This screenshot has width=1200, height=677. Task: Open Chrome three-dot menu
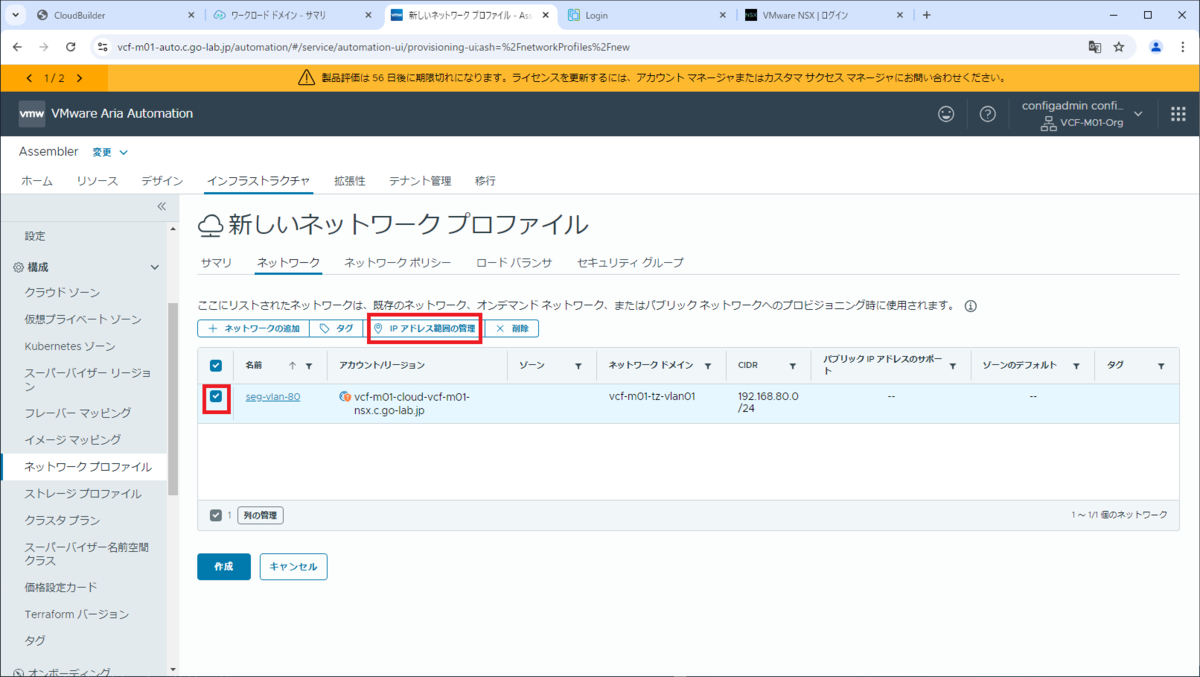pyautogui.click(x=1183, y=47)
